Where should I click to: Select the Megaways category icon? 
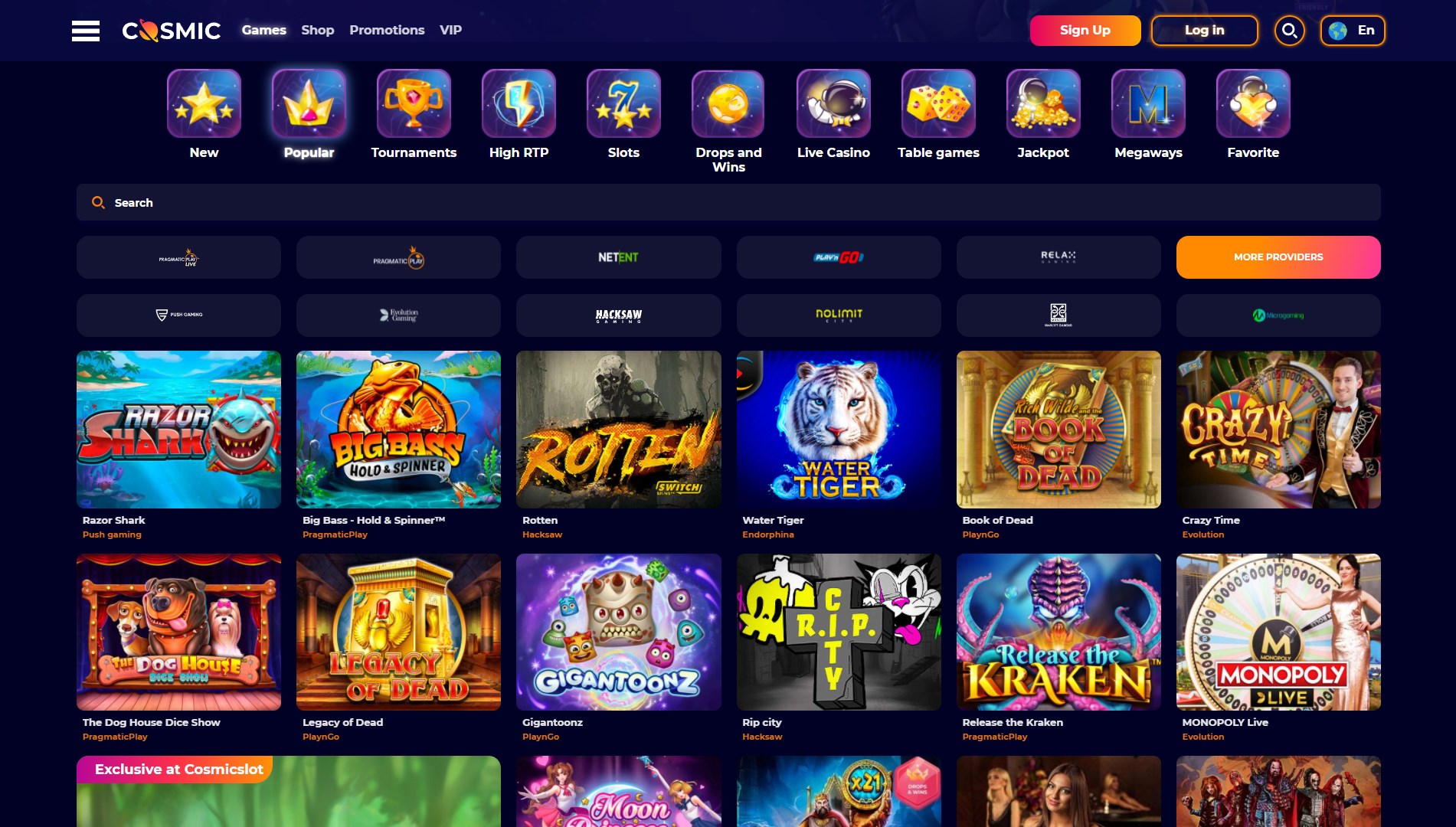[1148, 103]
